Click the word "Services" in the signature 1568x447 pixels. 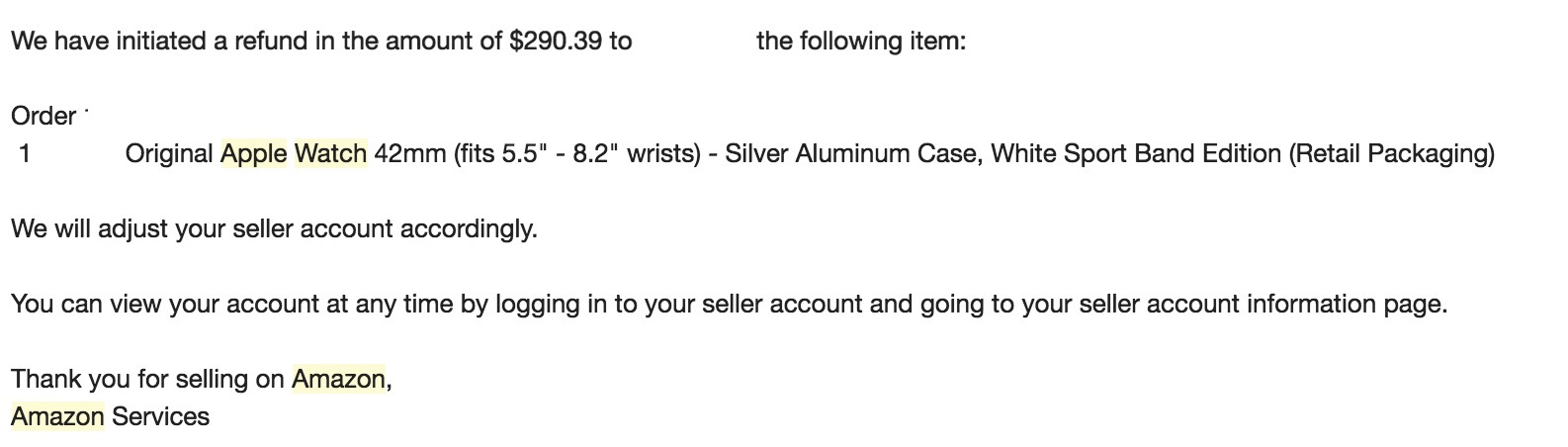(x=160, y=417)
